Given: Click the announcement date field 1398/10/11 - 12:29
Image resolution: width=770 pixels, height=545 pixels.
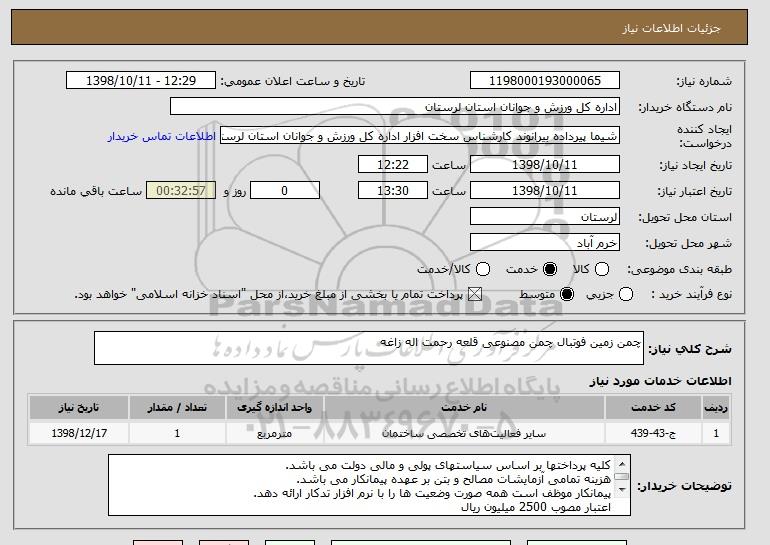Looking at the screenshot, I should pyautogui.click(x=141, y=81).
